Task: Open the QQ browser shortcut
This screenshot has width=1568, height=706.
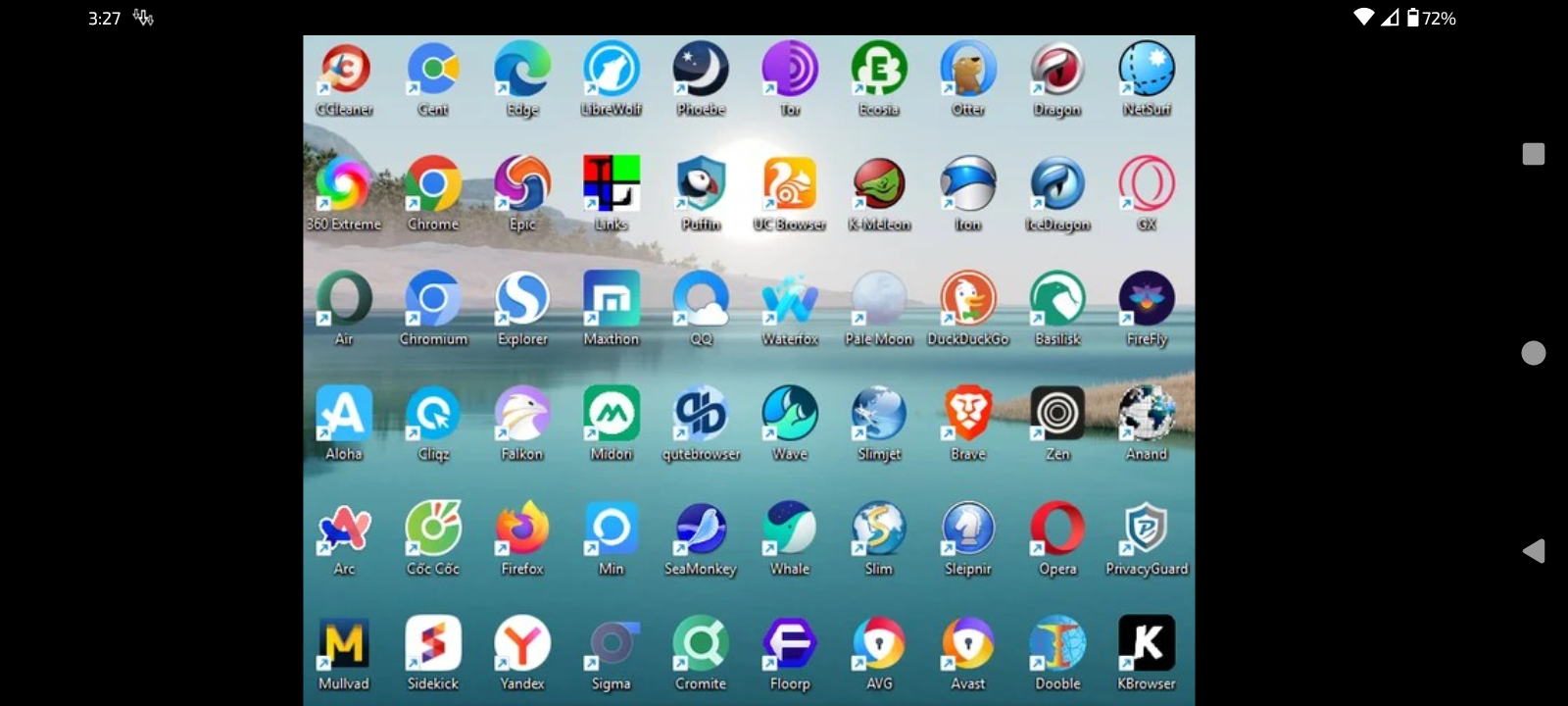Action: tap(701, 298)
